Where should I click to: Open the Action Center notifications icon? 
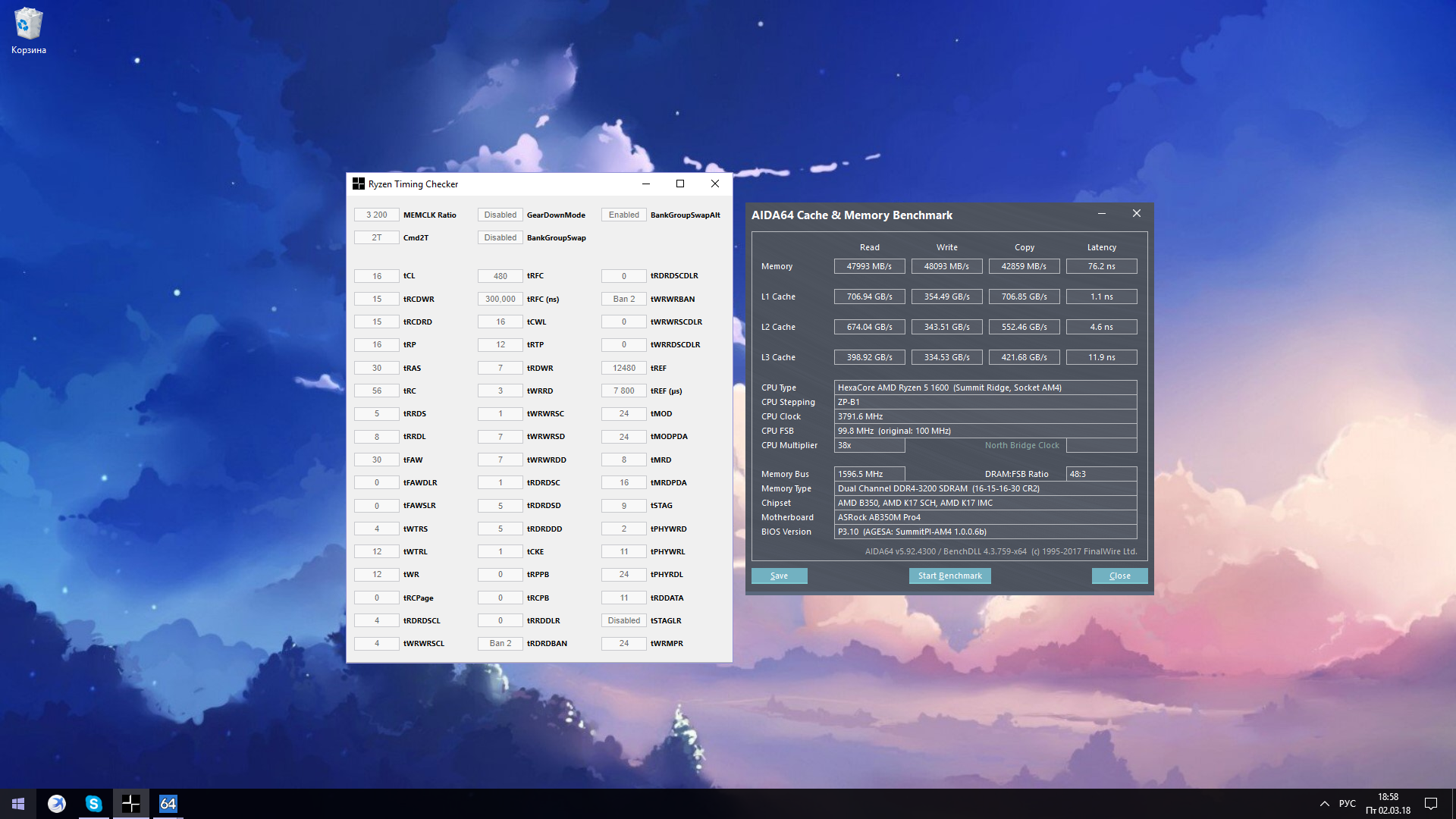coord(1430,803)
